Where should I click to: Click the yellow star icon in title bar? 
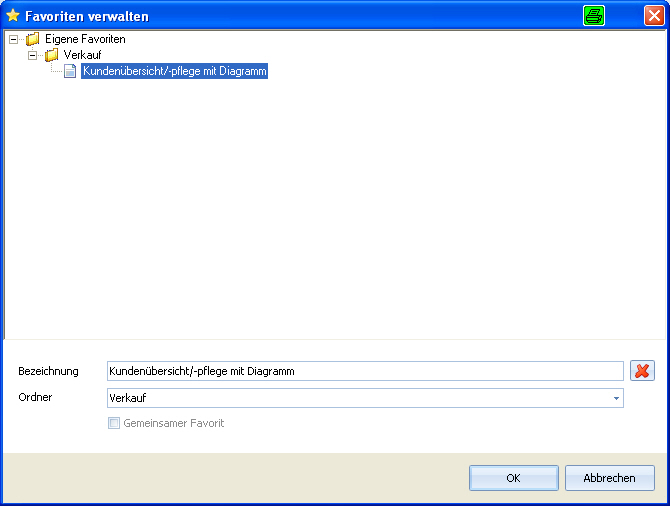click(13, 16)
